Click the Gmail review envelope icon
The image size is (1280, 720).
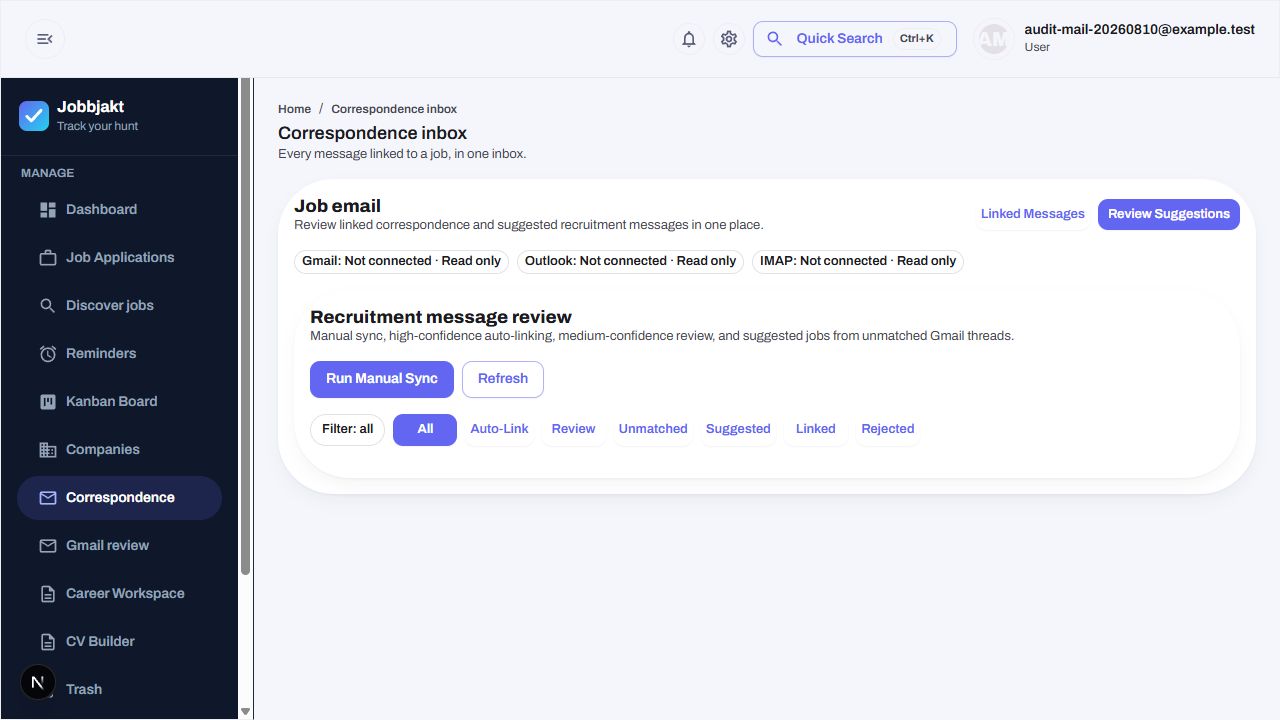pos(48,546)
